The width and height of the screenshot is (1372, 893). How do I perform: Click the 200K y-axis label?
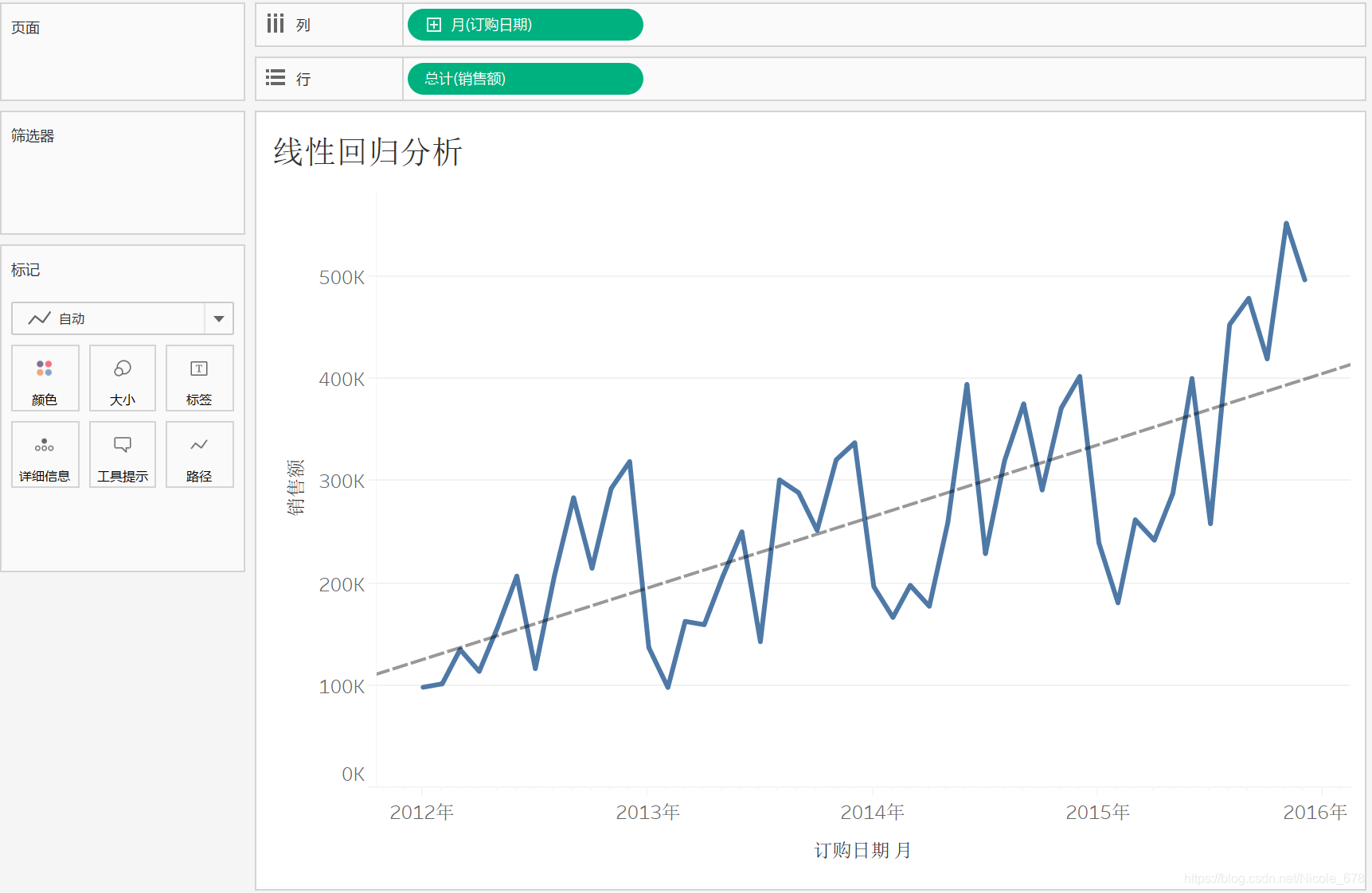pos(342,585)
